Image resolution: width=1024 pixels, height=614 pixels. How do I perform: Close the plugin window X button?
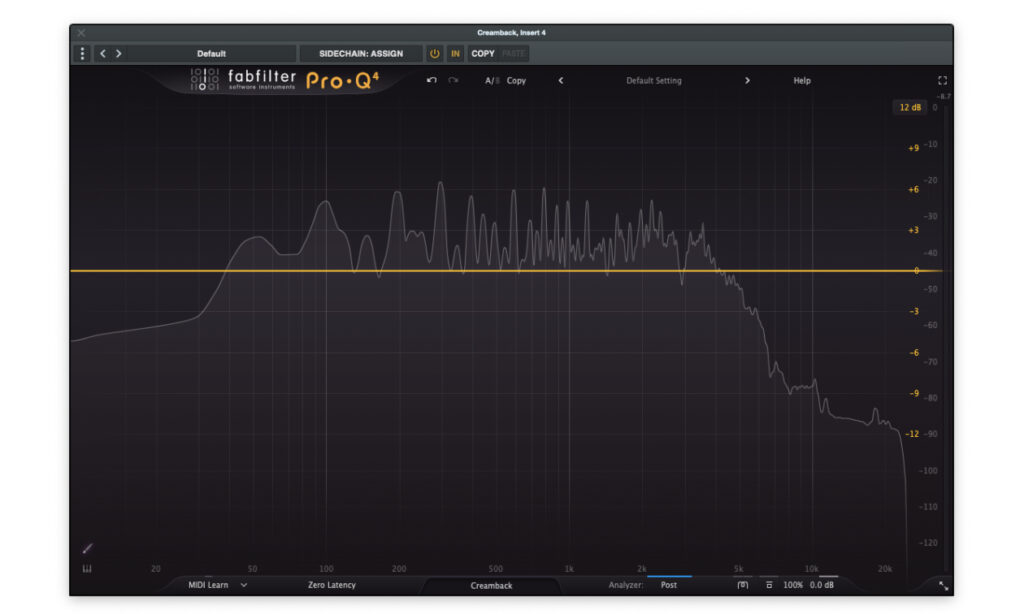[x=81, y=33]
